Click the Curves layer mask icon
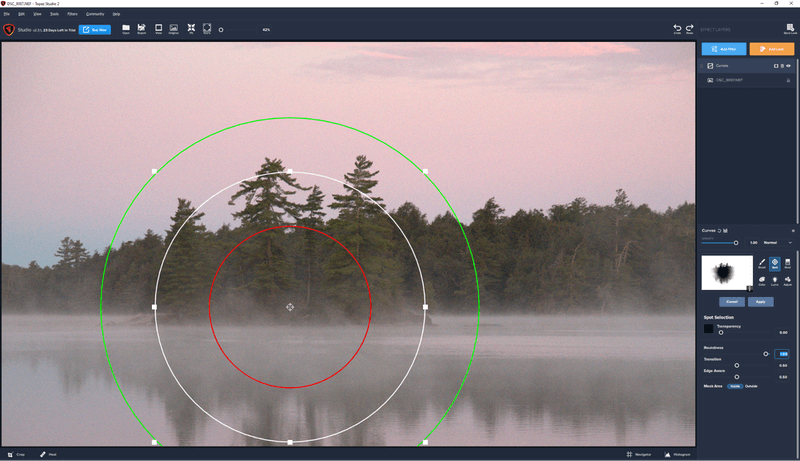Image resolution: width=800 pixels, height=461 pixels. (x=776, y=66)
